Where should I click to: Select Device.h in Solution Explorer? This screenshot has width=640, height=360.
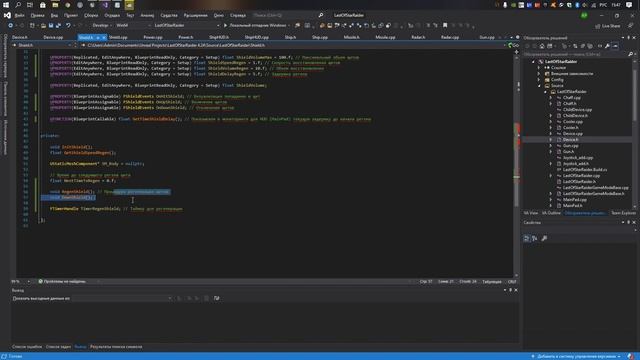click(x=571, y=140)
